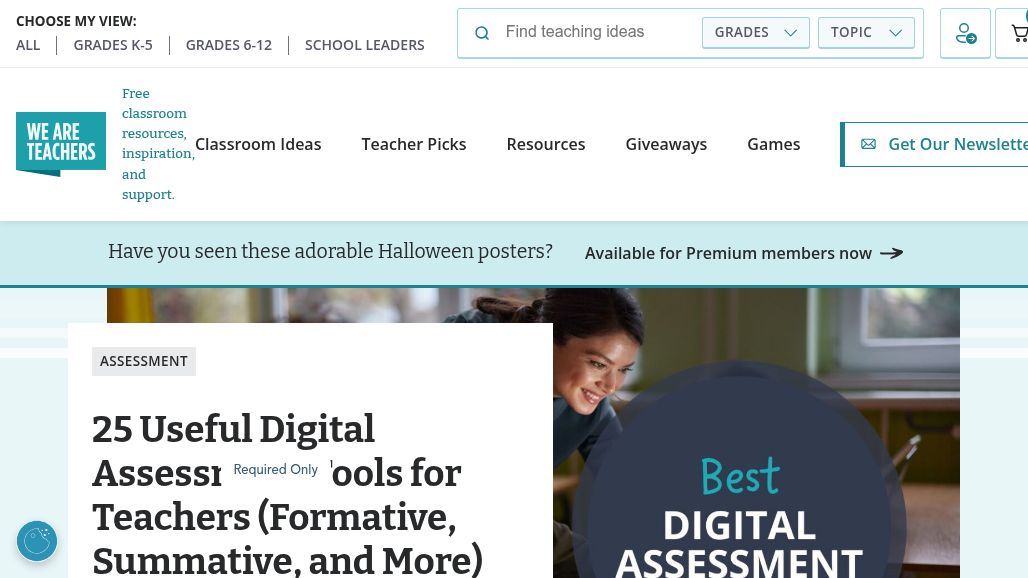Switch view to SCHOOL LEADERS

point(365,45)
